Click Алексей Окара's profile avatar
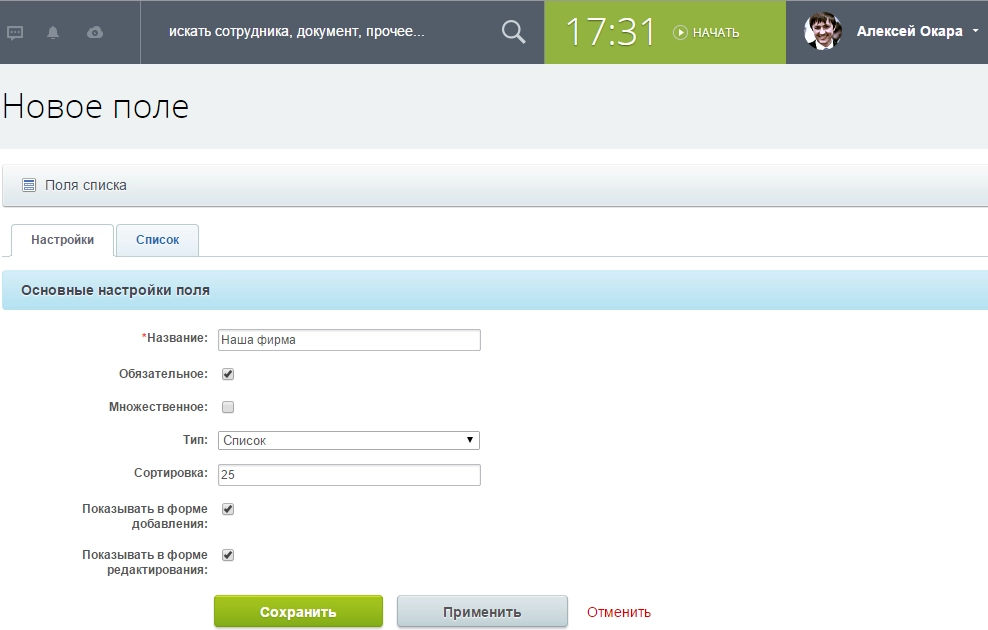This screenshot has width=988, height=630. click(823, 32)
